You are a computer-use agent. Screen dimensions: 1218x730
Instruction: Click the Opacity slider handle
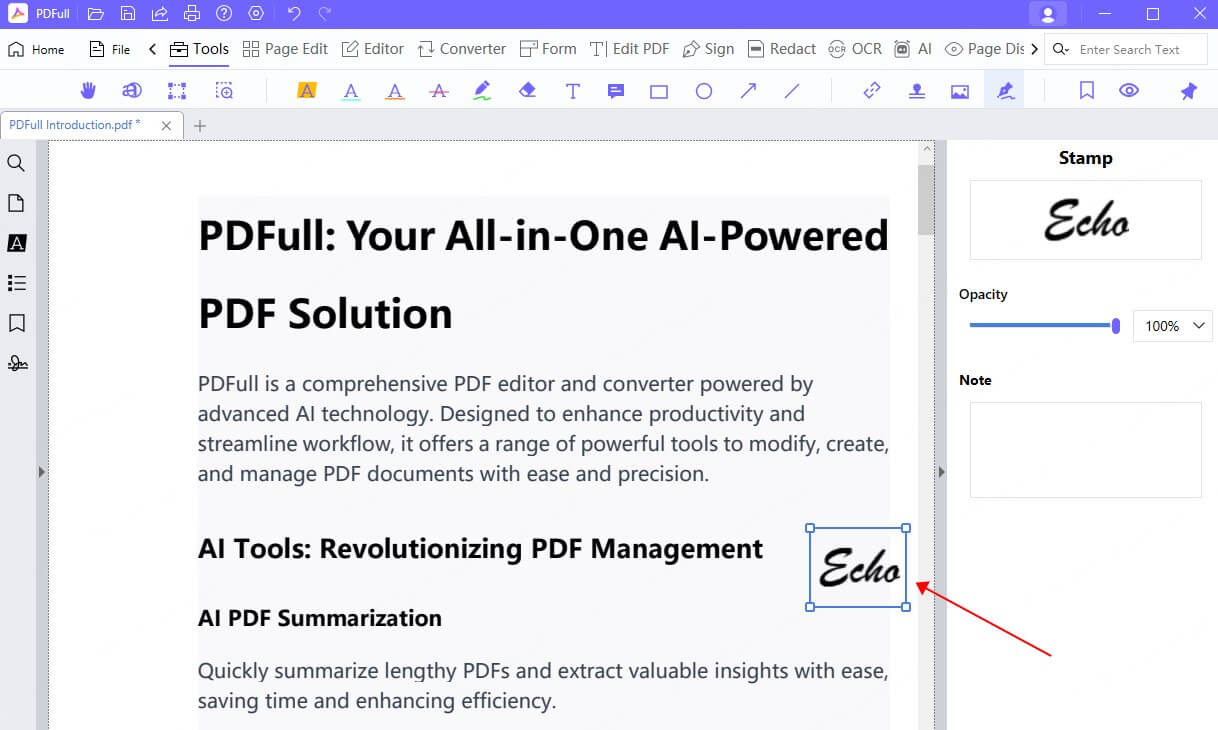[1115, 326]
